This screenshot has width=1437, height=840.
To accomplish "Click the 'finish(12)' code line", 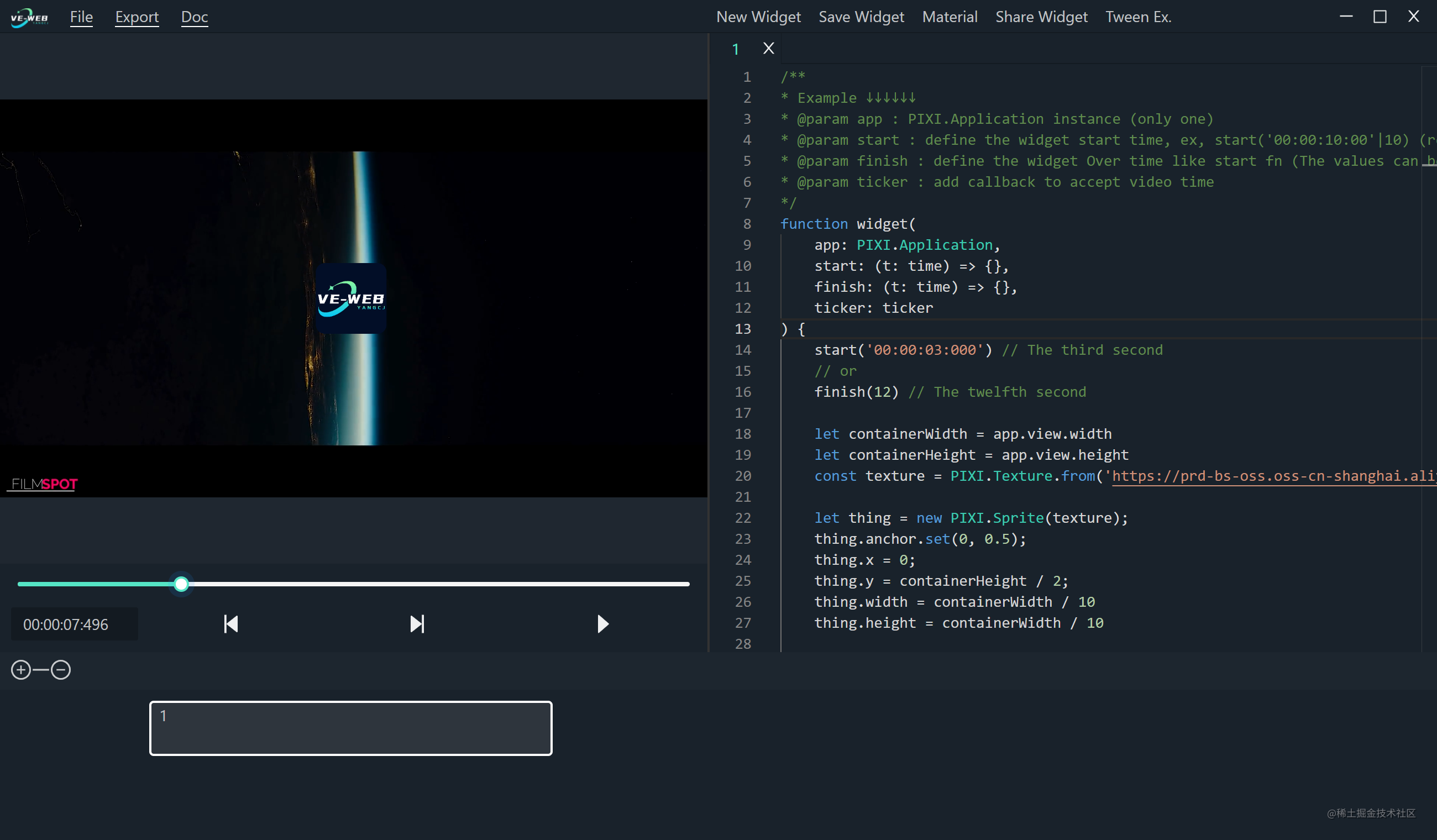I will point(856,392).
